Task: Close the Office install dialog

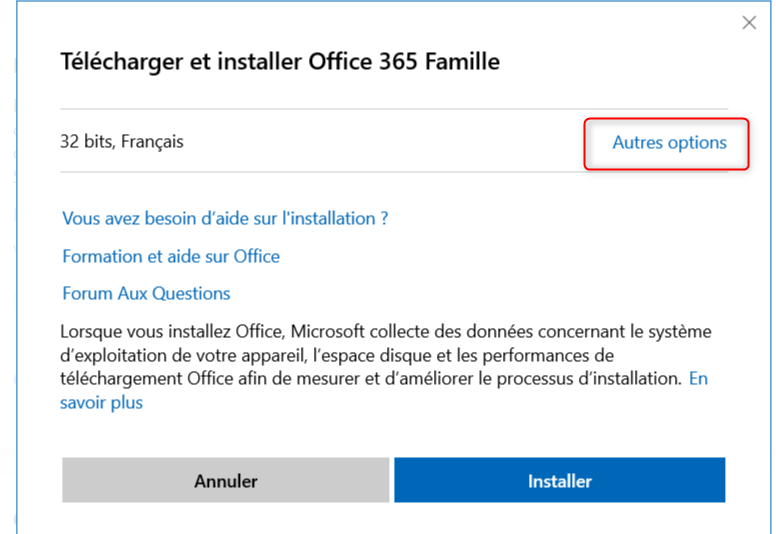Action: (x=749, y=23)
